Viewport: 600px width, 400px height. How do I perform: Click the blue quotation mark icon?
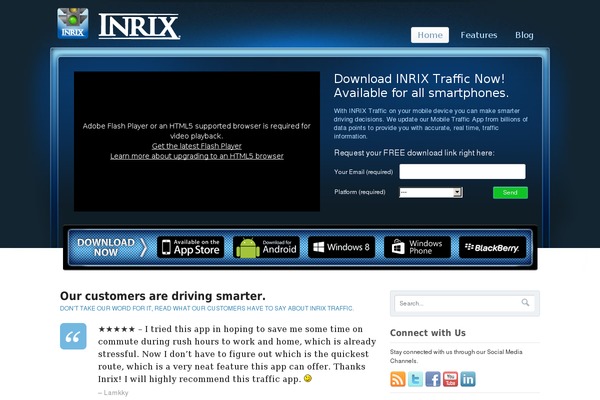pyautogui.click(x=73, y=336)
